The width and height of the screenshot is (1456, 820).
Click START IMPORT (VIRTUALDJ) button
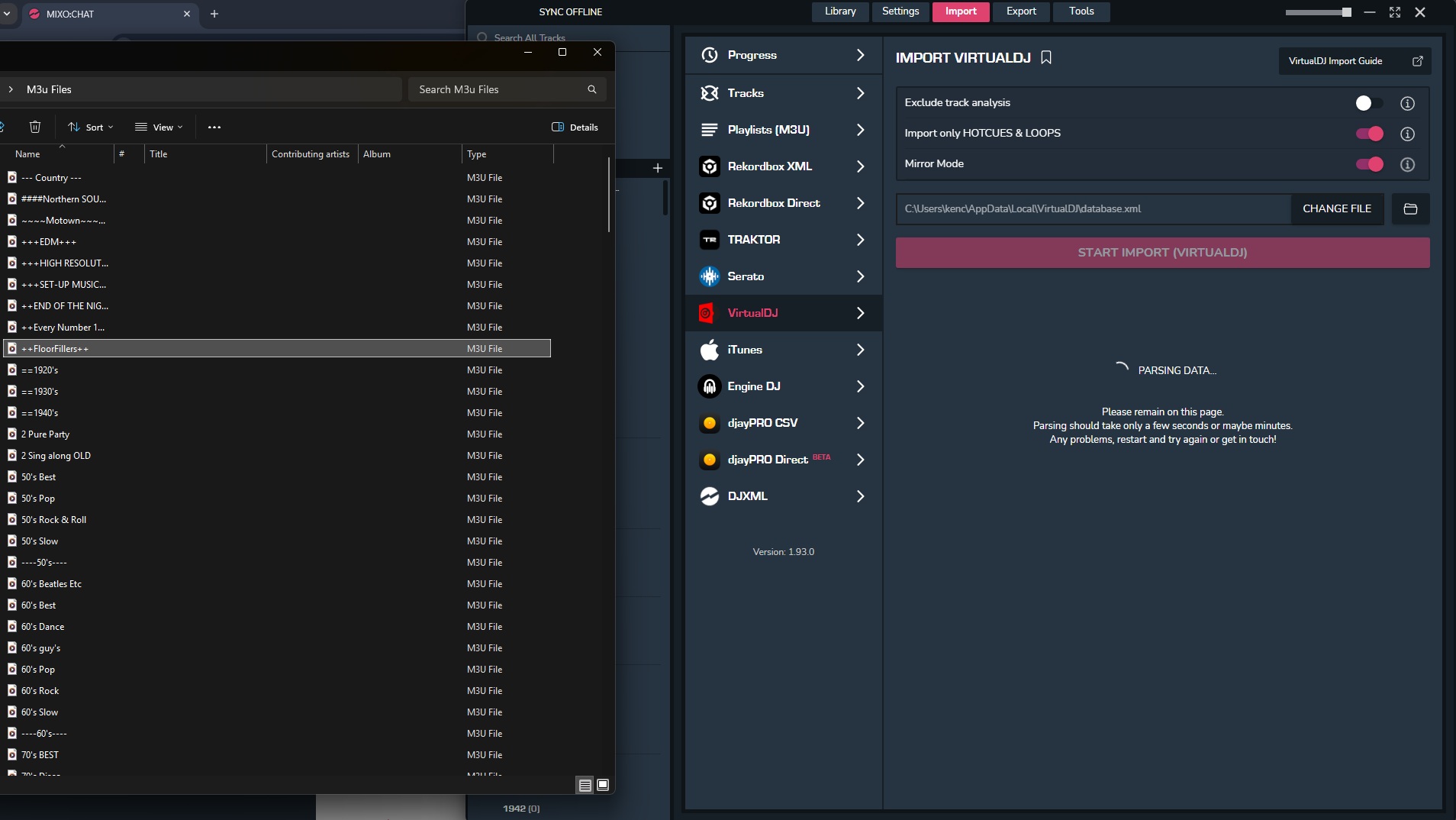pyautogui.click(x=1162, y=253)
